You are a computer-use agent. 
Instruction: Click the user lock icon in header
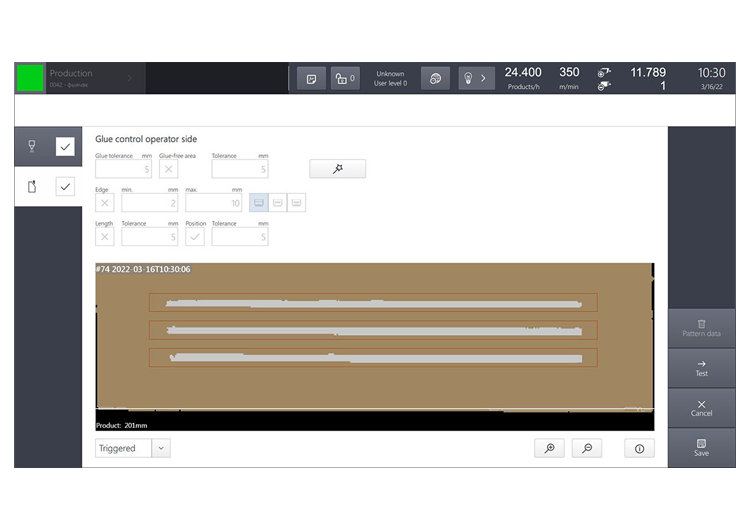point(345,78)
